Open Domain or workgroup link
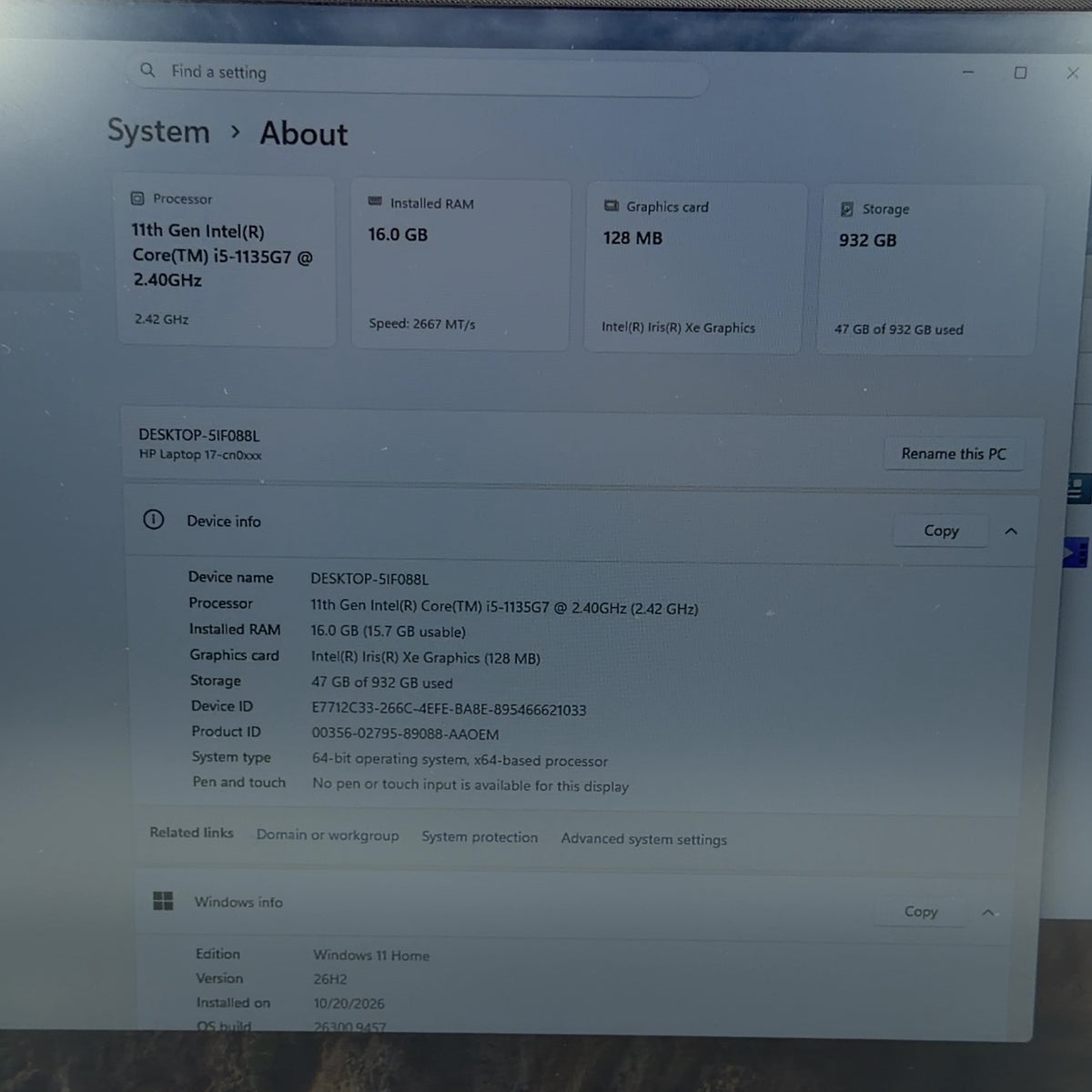Screen dimensions: 1092x1092 click(328, 835)
